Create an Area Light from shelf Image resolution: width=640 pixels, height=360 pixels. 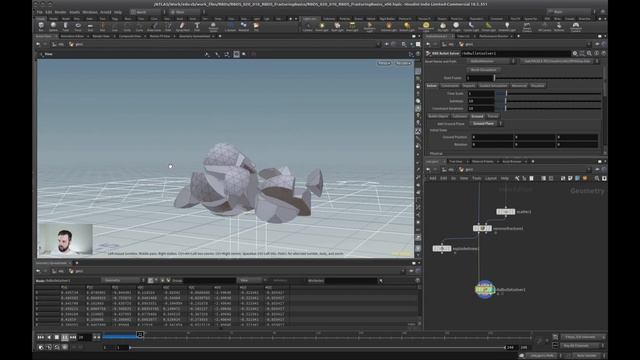pos(352,27)
